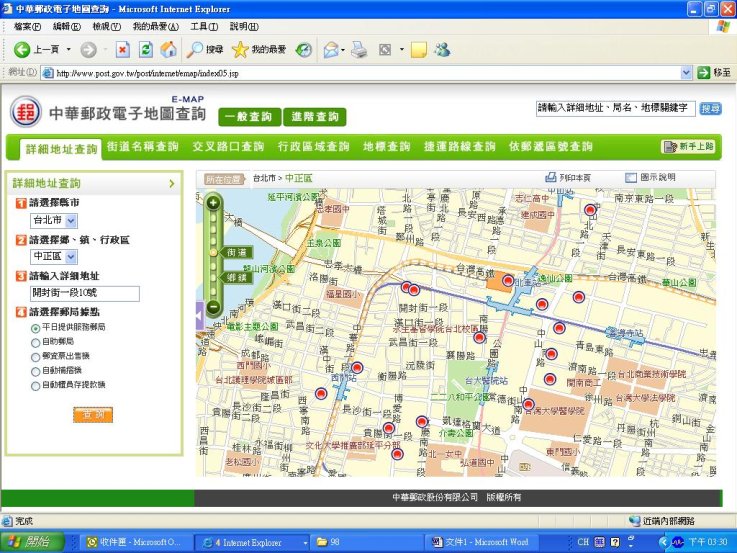Open the Messenger people icon
Image resolution: width=737 pixels, height=553 pixels.
click(442, 49)
